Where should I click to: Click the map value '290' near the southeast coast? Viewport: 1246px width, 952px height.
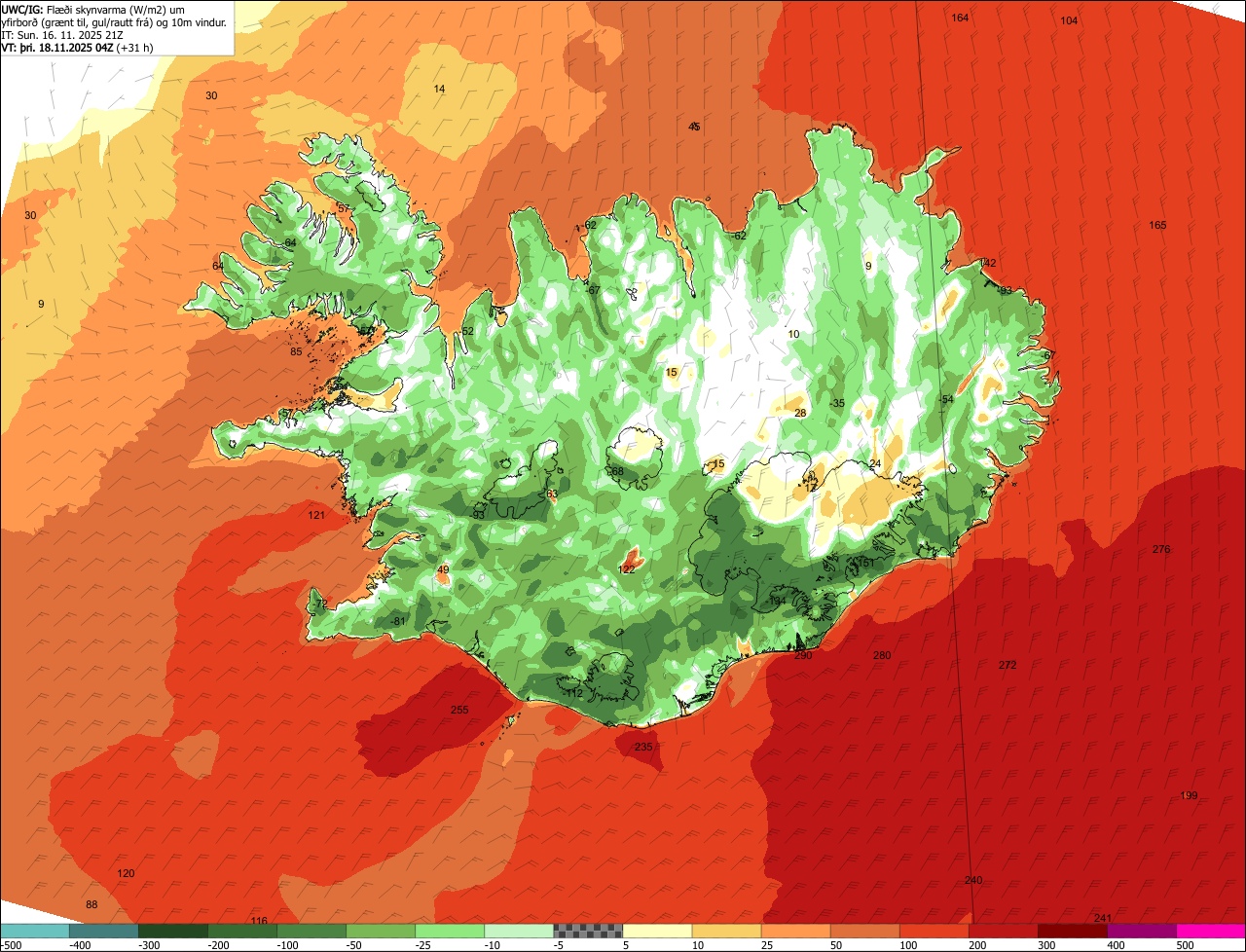[x=803, y=656]
